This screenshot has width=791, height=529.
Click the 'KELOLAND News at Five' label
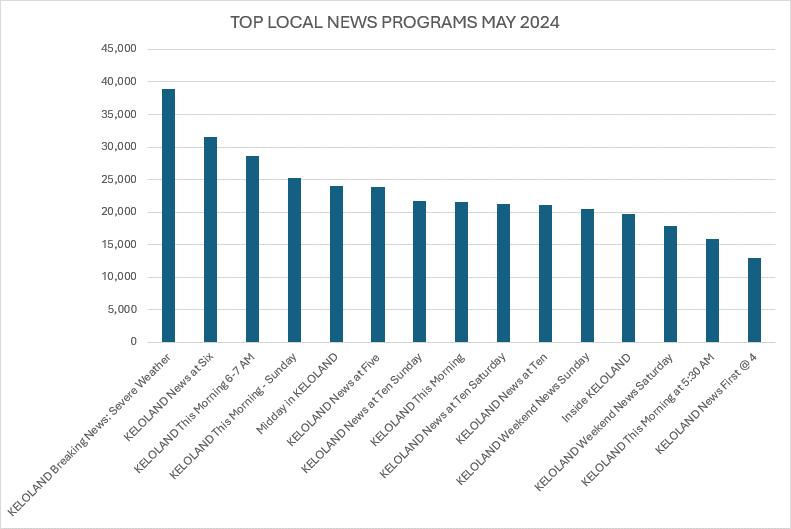click(333, 399)
